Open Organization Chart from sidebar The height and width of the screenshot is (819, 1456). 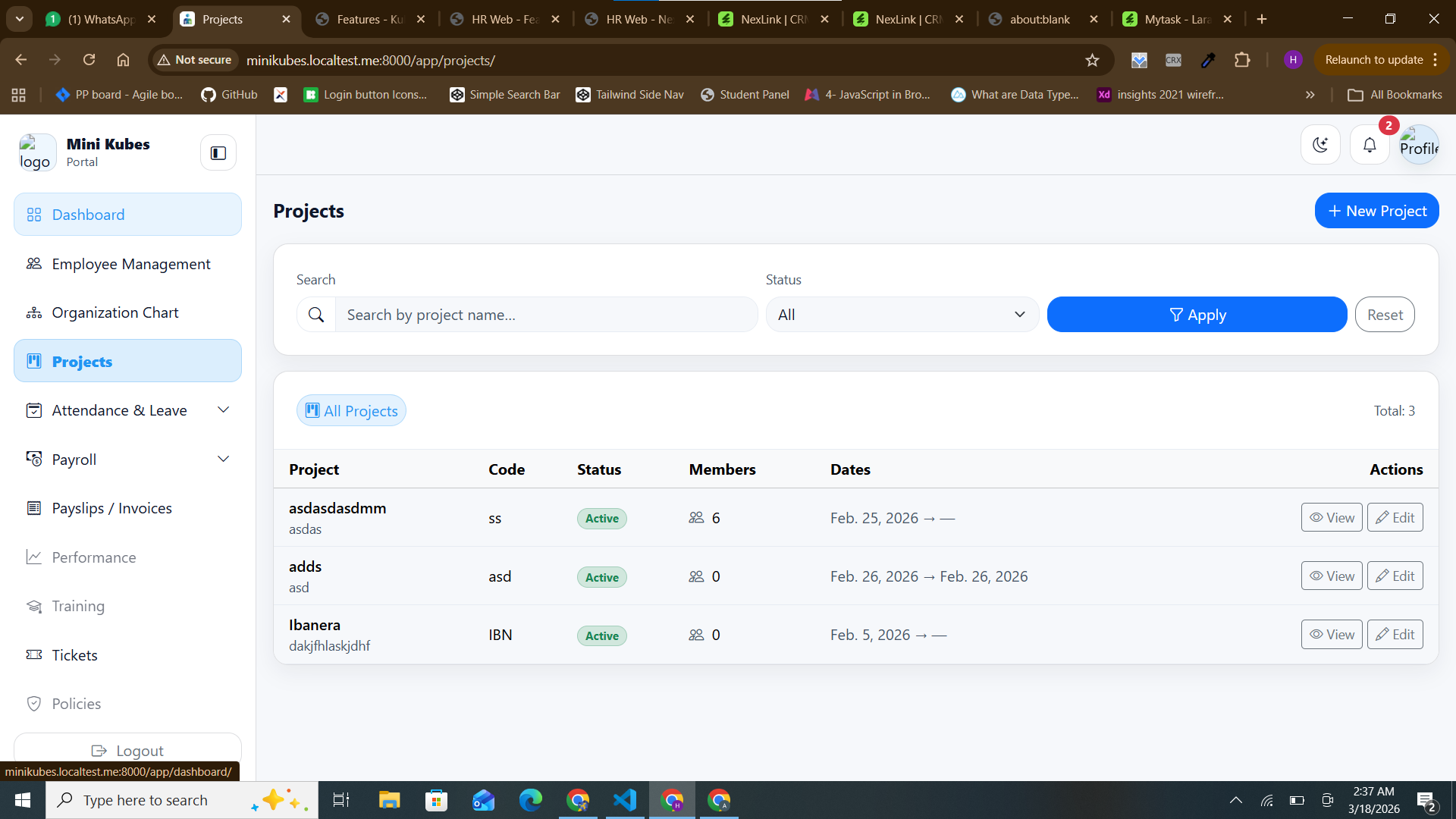115,312
